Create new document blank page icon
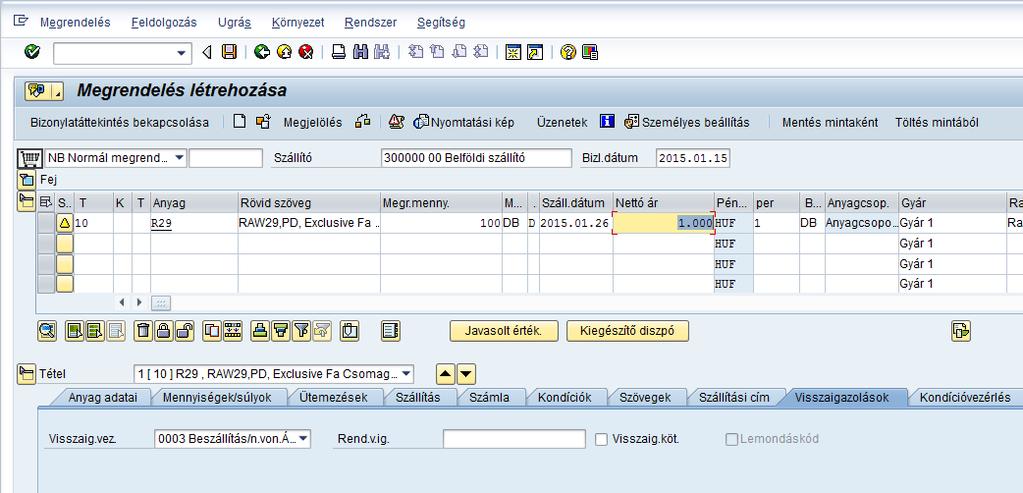1023x493 pixels. pyautogui.click(x=239, y=121)
